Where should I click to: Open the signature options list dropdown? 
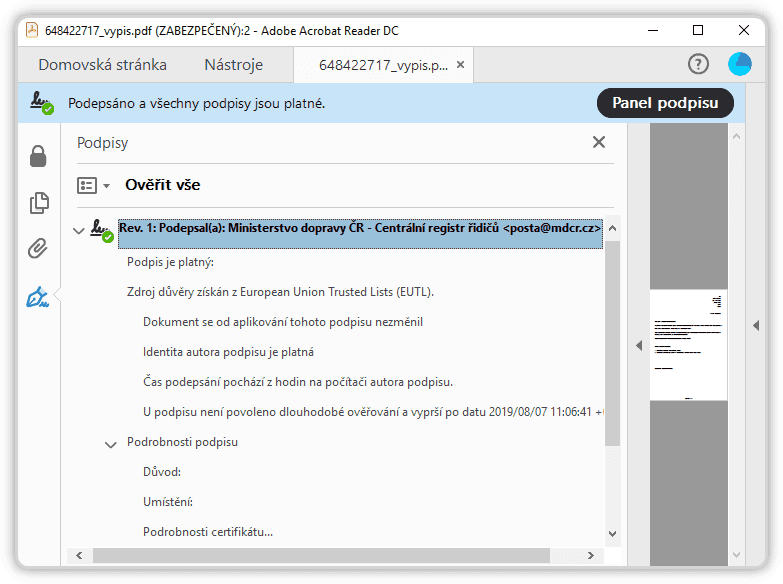point(93,185)
